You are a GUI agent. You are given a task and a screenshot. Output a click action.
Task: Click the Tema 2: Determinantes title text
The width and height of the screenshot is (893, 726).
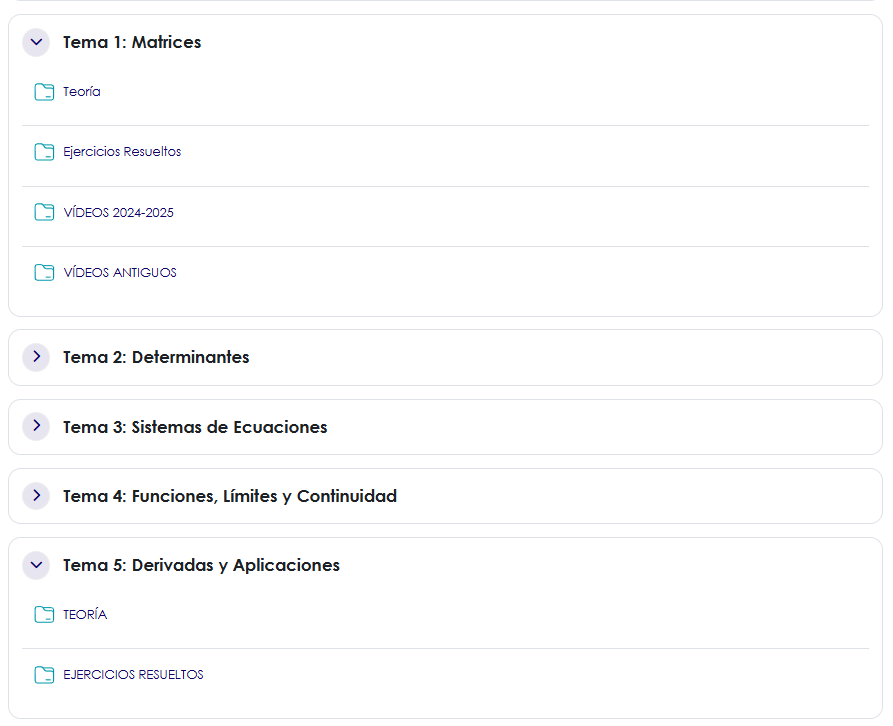pyautogui.click(x=156, y=357)
